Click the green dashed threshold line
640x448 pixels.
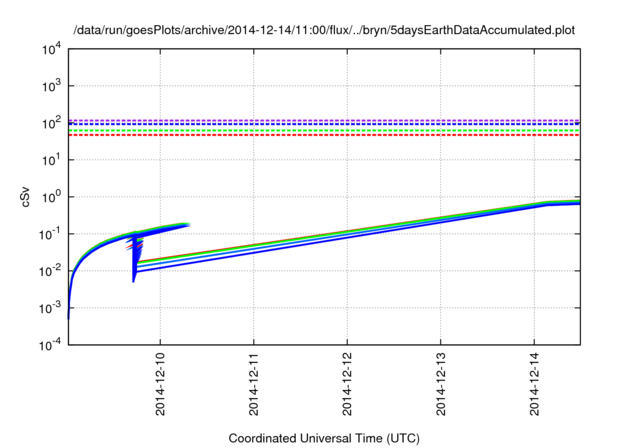click(x=324, y=131)
